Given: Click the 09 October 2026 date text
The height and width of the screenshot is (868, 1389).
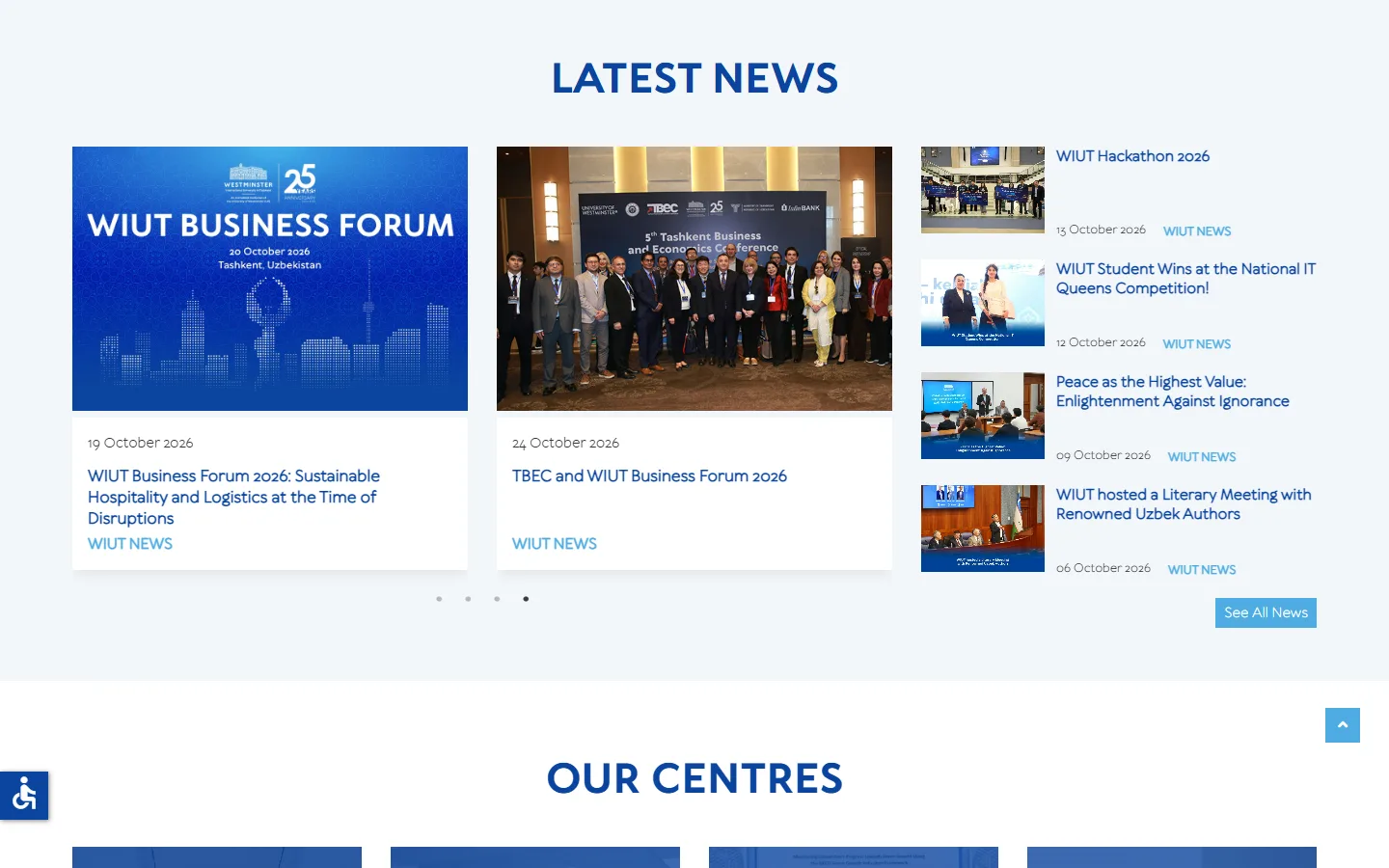Looking at the screenshot, I should [x=1103, y=455].
